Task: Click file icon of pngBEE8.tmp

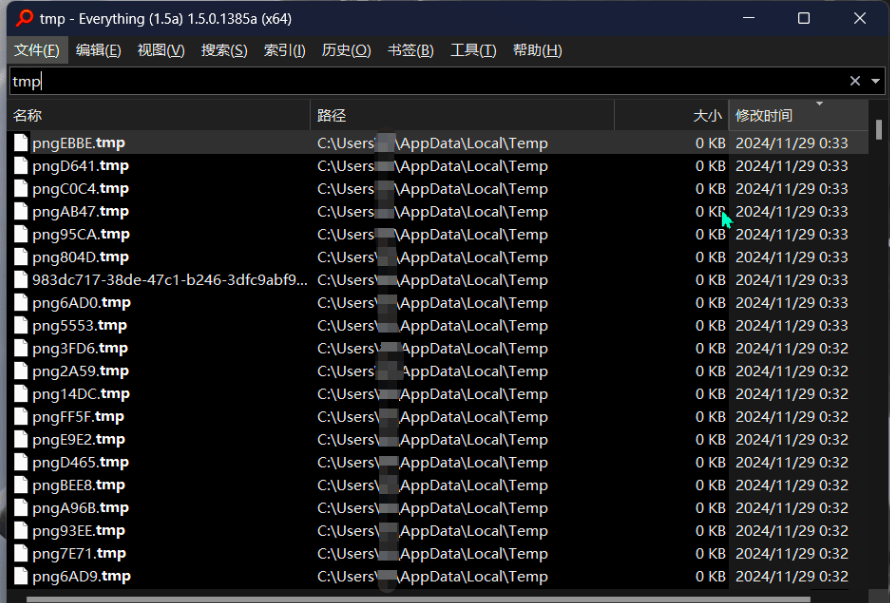Action: (21, 485)
